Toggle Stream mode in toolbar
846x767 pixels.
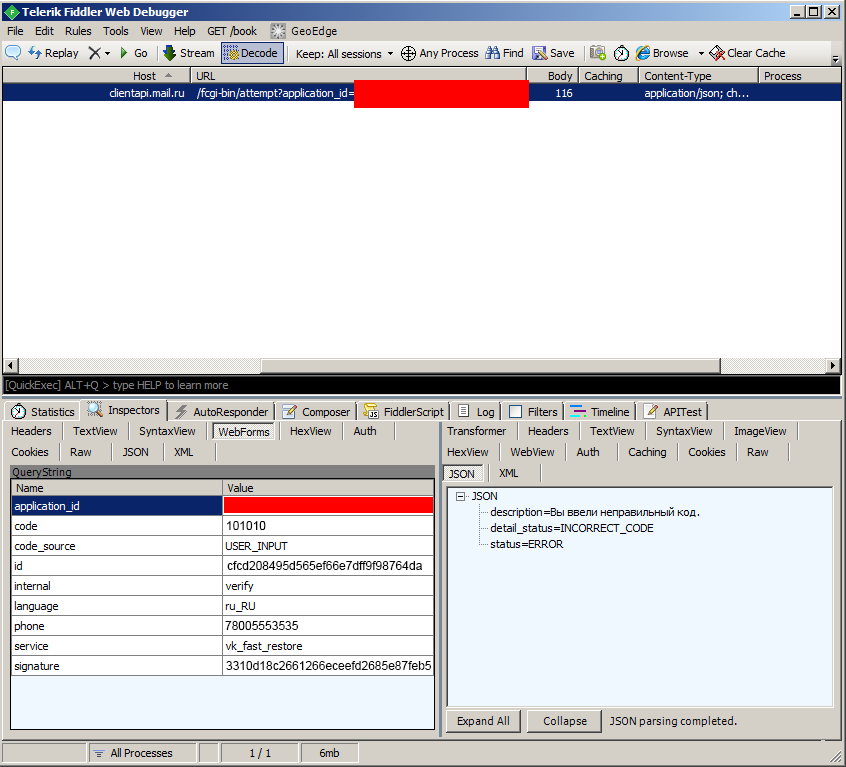click(x=188, y=53)
